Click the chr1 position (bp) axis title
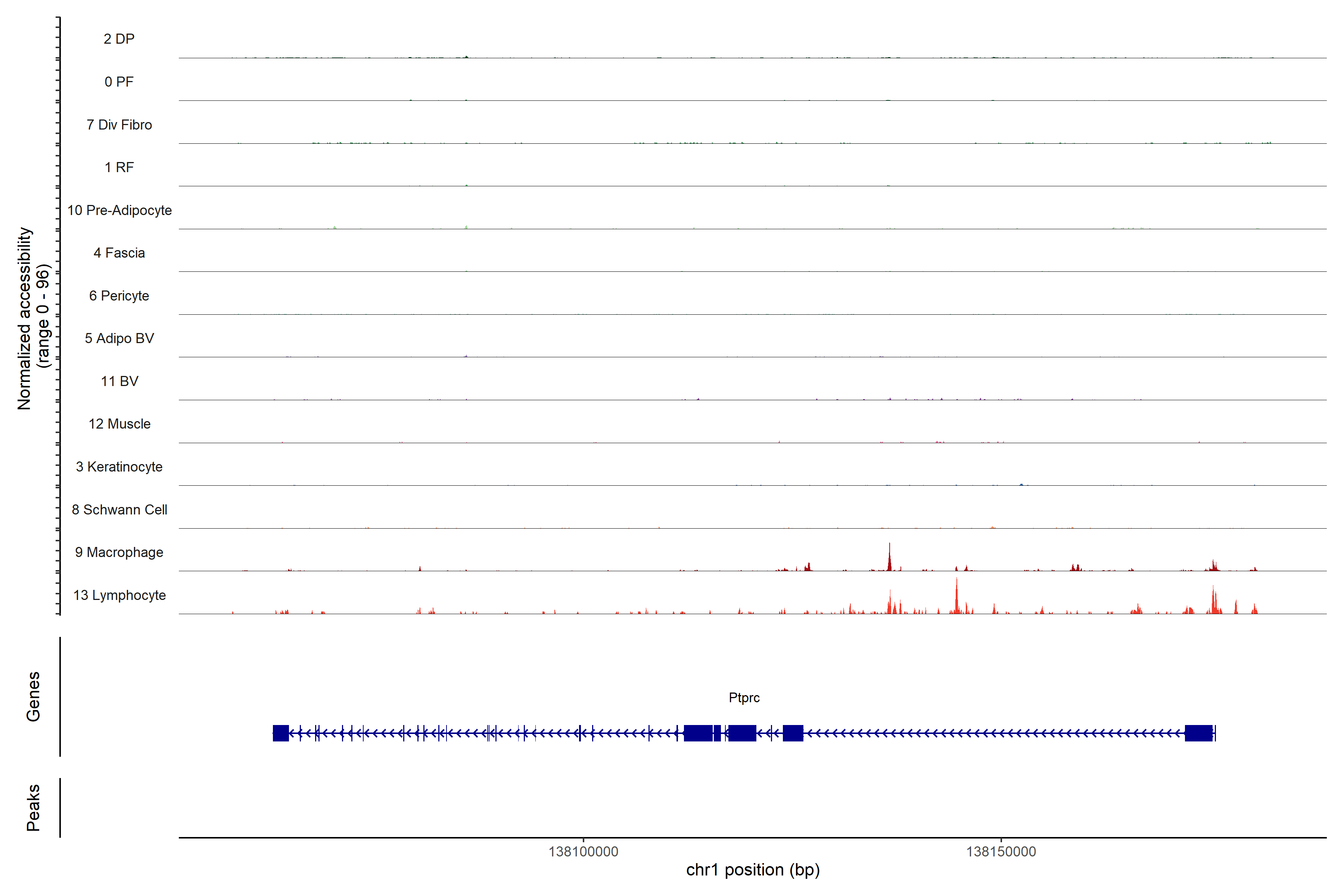Screen dimensions: 1344x896 (753, 870)
